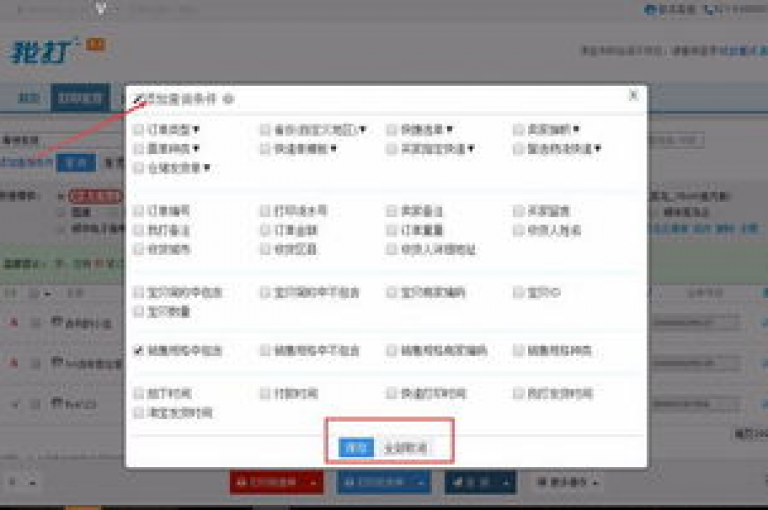Close the query-condition dialog with the X

pyautogui.click(x=633, y=95)
